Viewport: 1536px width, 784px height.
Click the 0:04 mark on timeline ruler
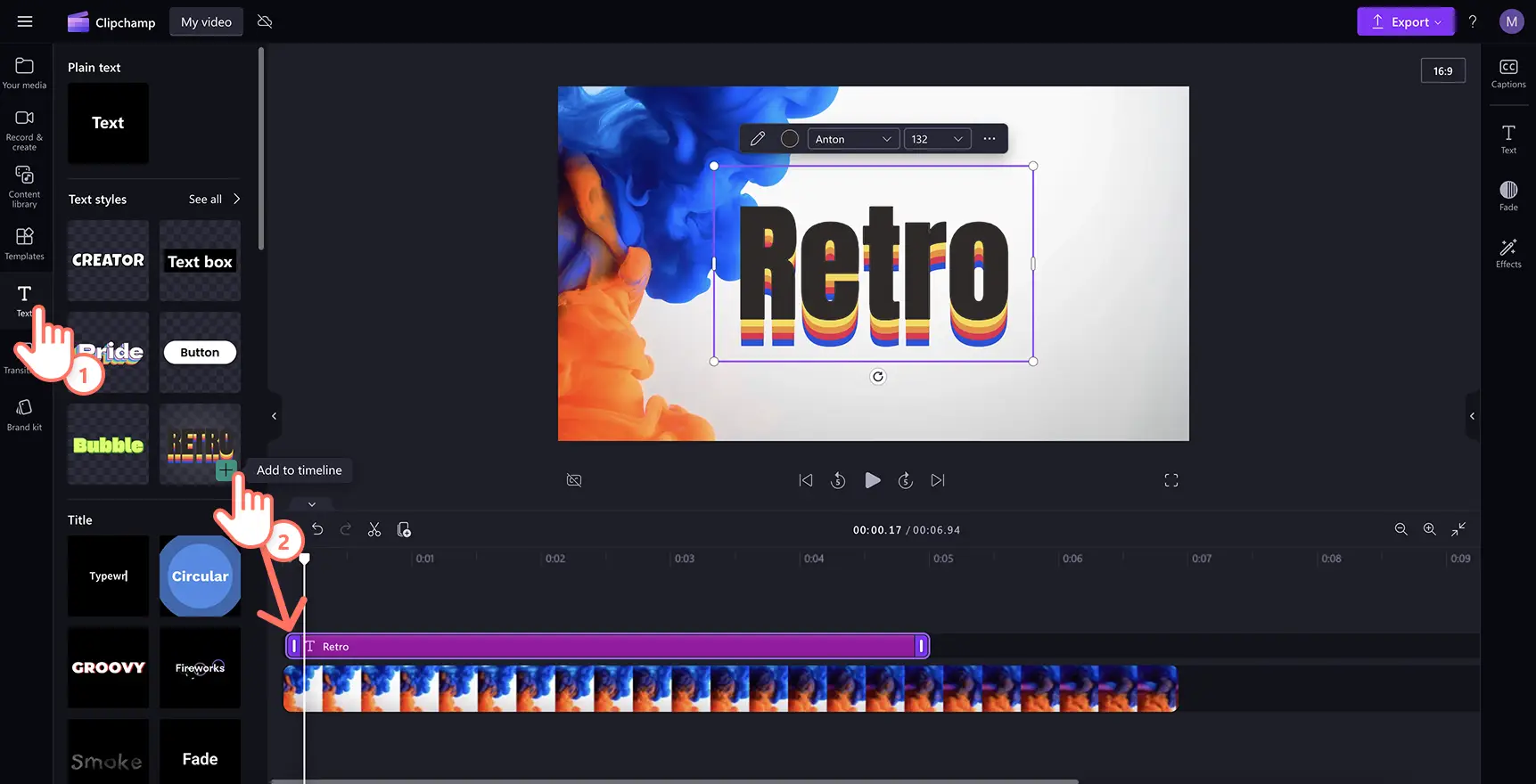coord(814,559)
